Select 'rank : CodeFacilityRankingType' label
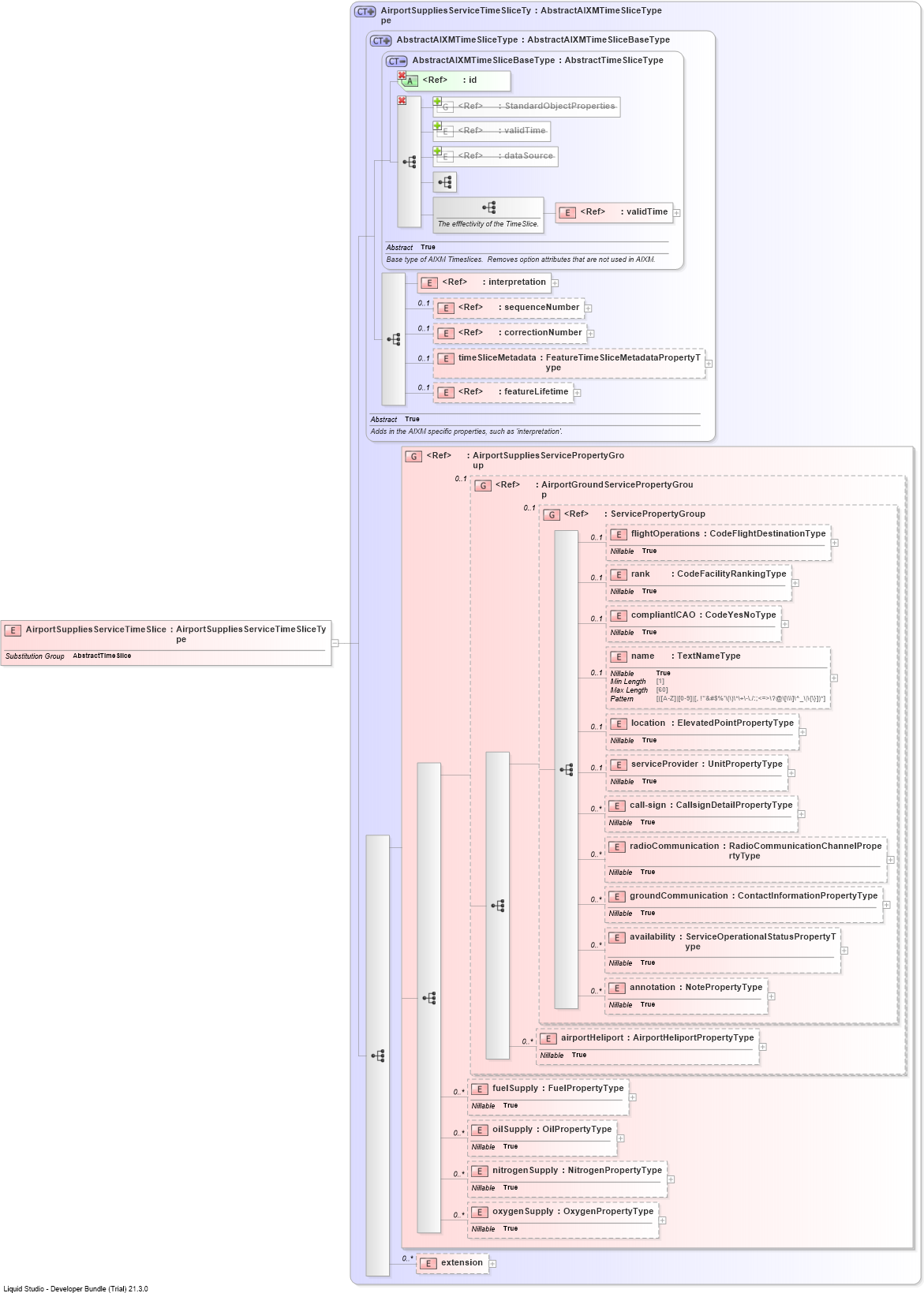The height and width of the screenshot is (1293, 924). point(709,574)
